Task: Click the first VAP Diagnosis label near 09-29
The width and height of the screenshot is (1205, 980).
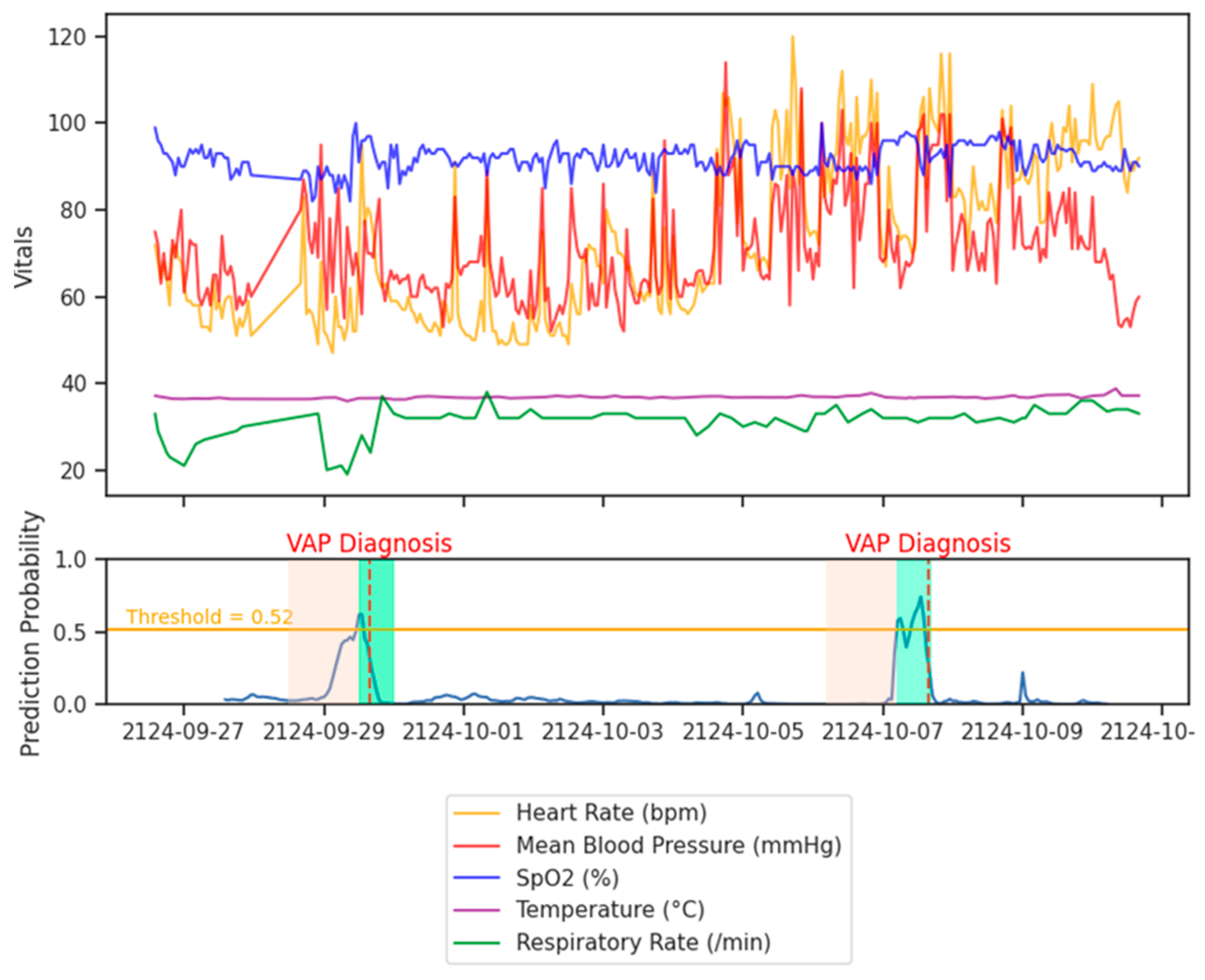Action: click(369, 544)
